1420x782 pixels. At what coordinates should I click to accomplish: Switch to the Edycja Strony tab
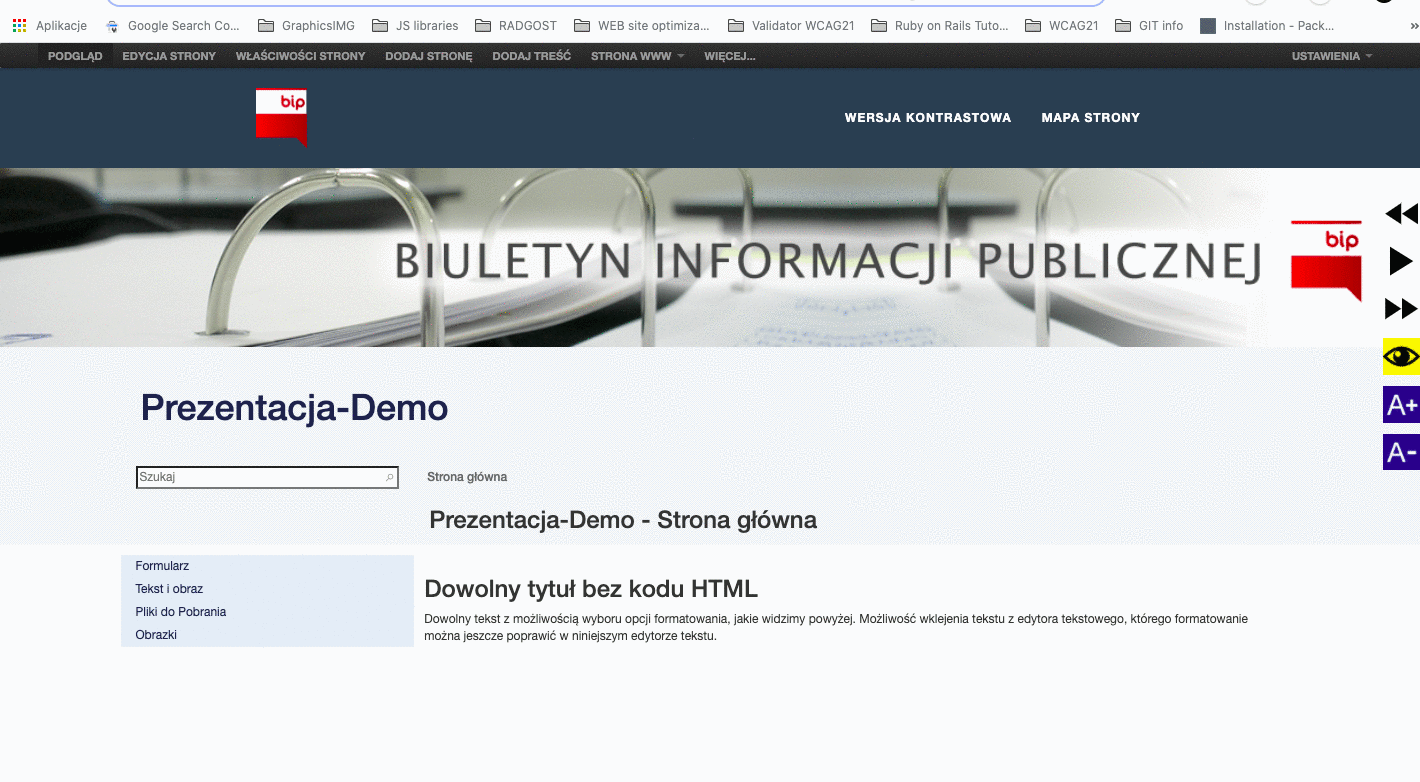[169, 56]
